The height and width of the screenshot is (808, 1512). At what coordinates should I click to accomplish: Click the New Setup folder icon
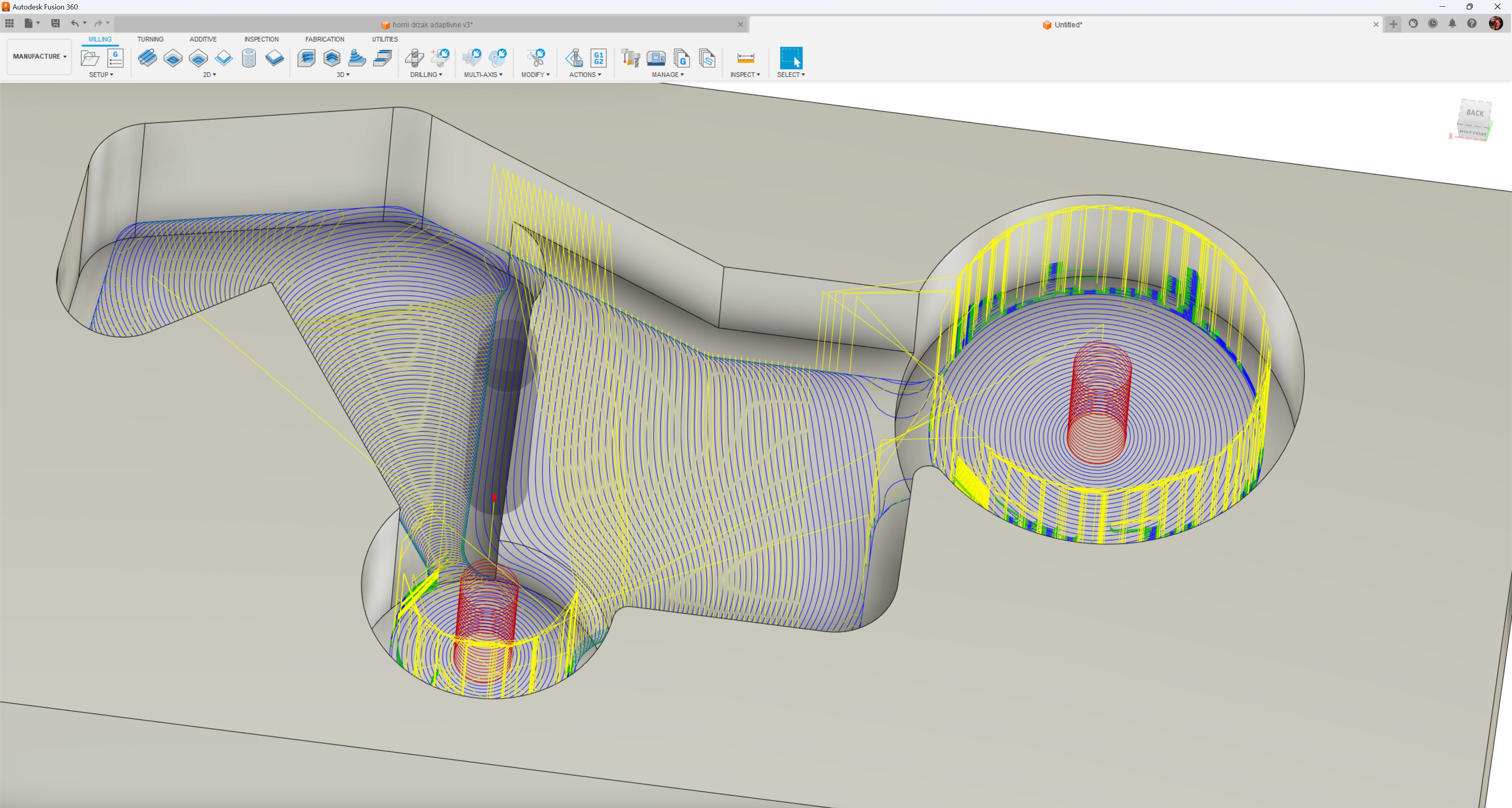90,58
